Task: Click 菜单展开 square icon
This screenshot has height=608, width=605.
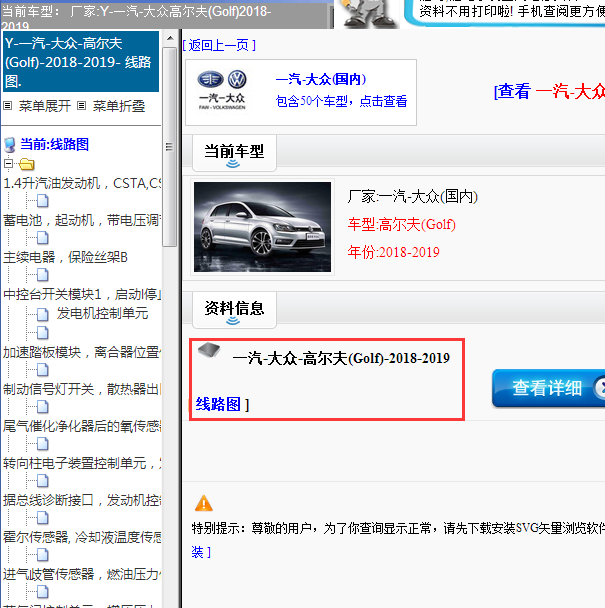Action: (x=8, y=105)
